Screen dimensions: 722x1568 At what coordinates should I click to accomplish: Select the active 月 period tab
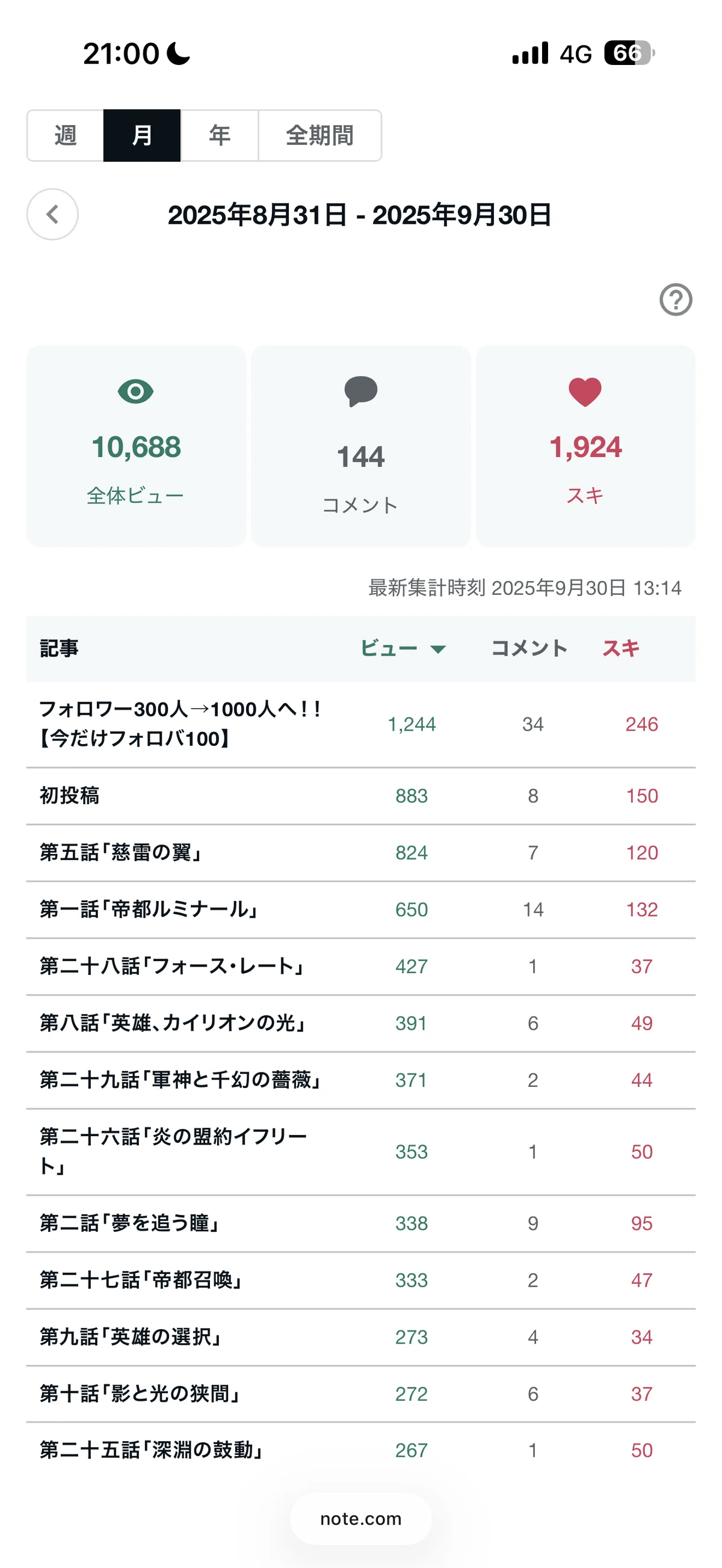click(x=142, y=135)
